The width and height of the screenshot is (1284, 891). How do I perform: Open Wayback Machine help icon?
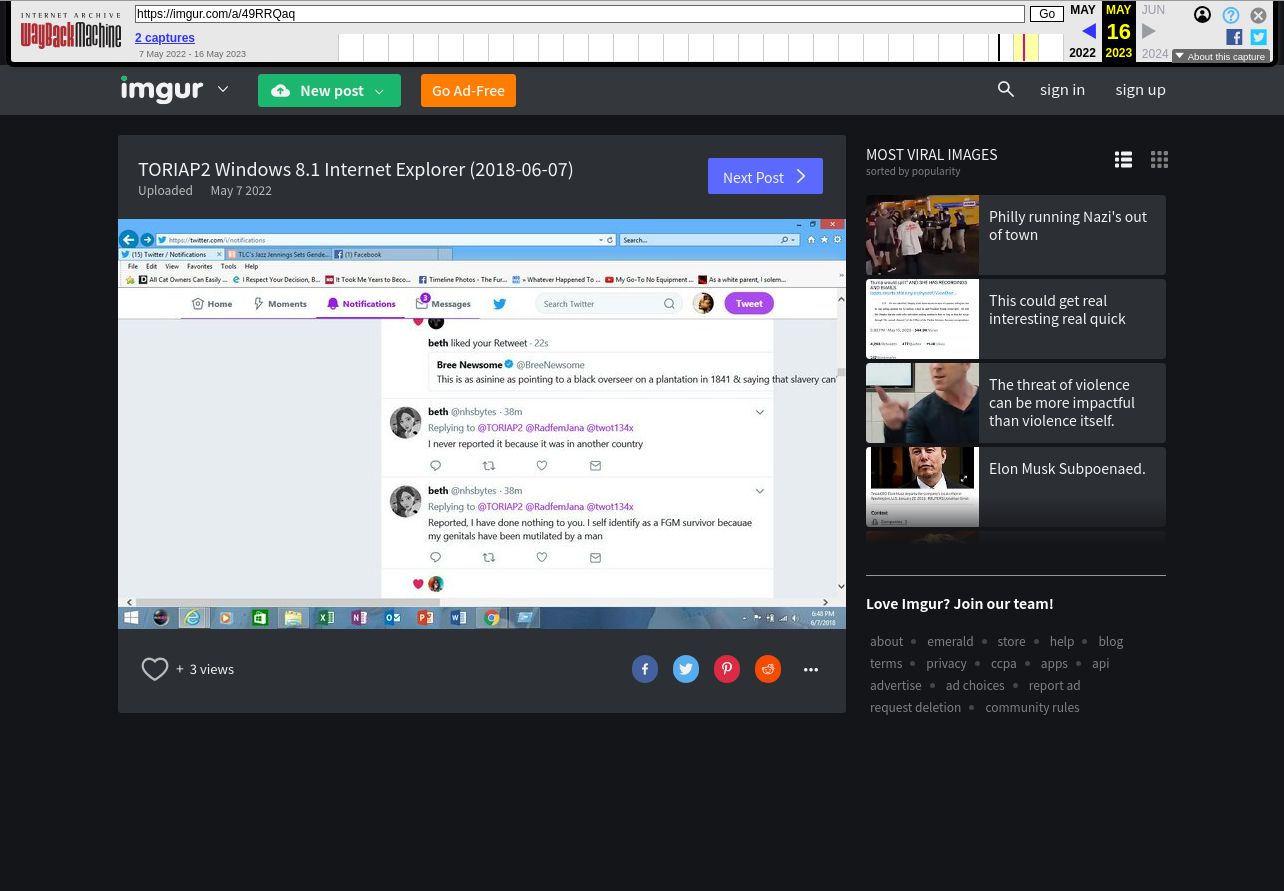(x=1231, y=15)
